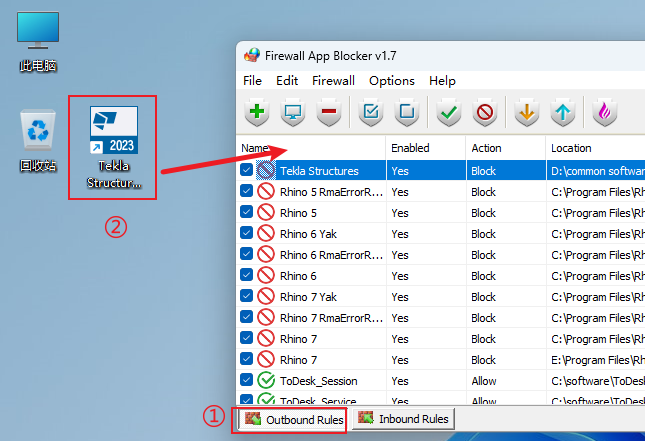
Task: Click the Outbound Rules tab wall icon
Action: (x=253, y=419)
